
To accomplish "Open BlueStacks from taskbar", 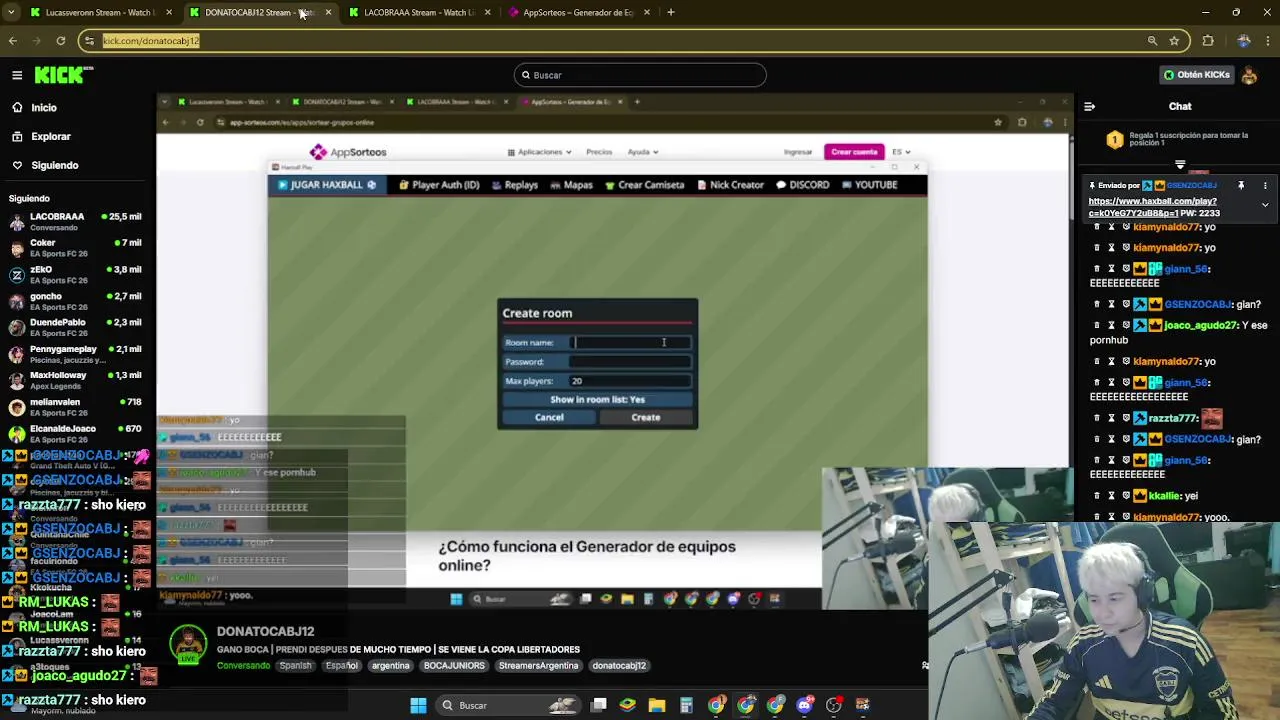I will pos(627,705).
